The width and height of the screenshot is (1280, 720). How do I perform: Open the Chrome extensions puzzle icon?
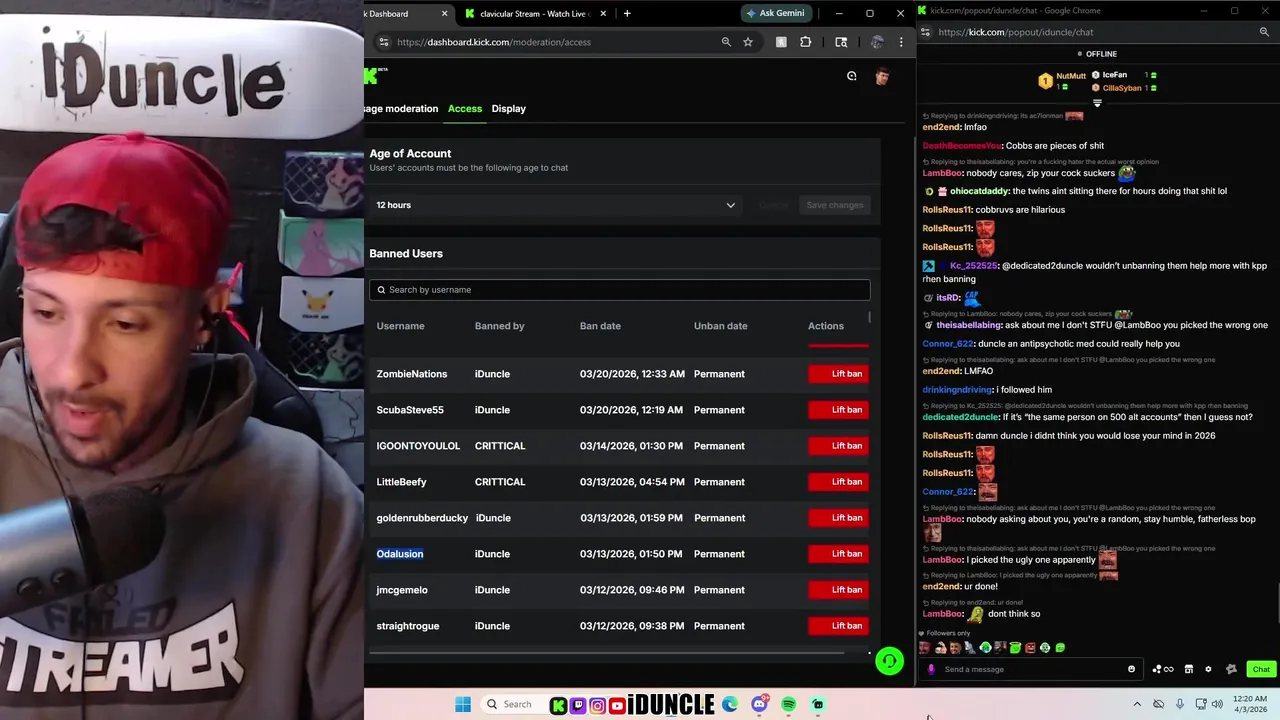(805, 42)
